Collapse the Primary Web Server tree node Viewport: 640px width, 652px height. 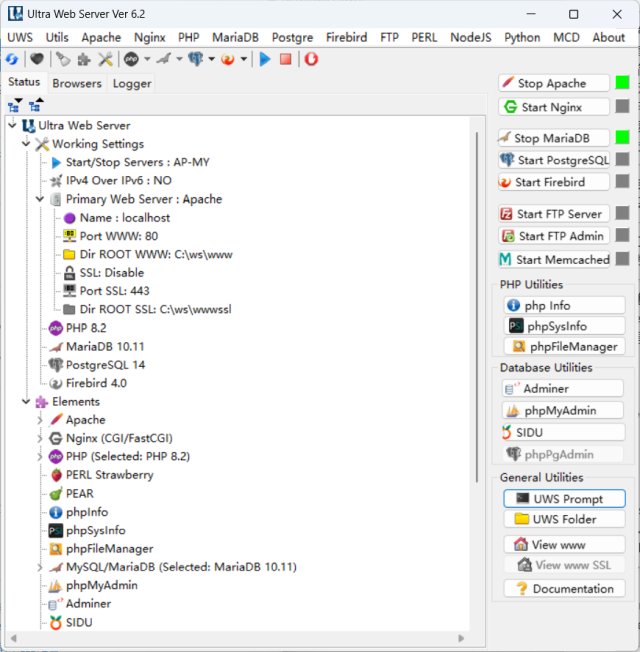point(40,199)
